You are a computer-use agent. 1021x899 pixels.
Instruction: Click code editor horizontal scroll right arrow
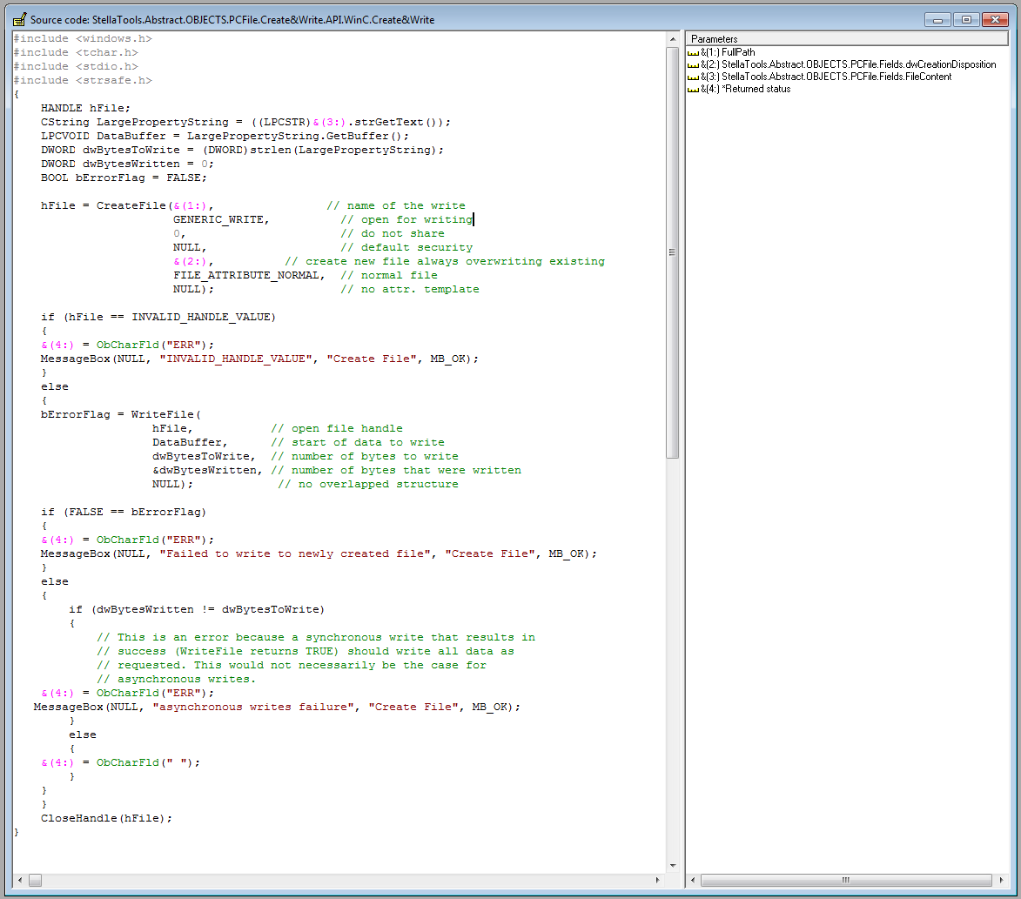pos(657,880)
